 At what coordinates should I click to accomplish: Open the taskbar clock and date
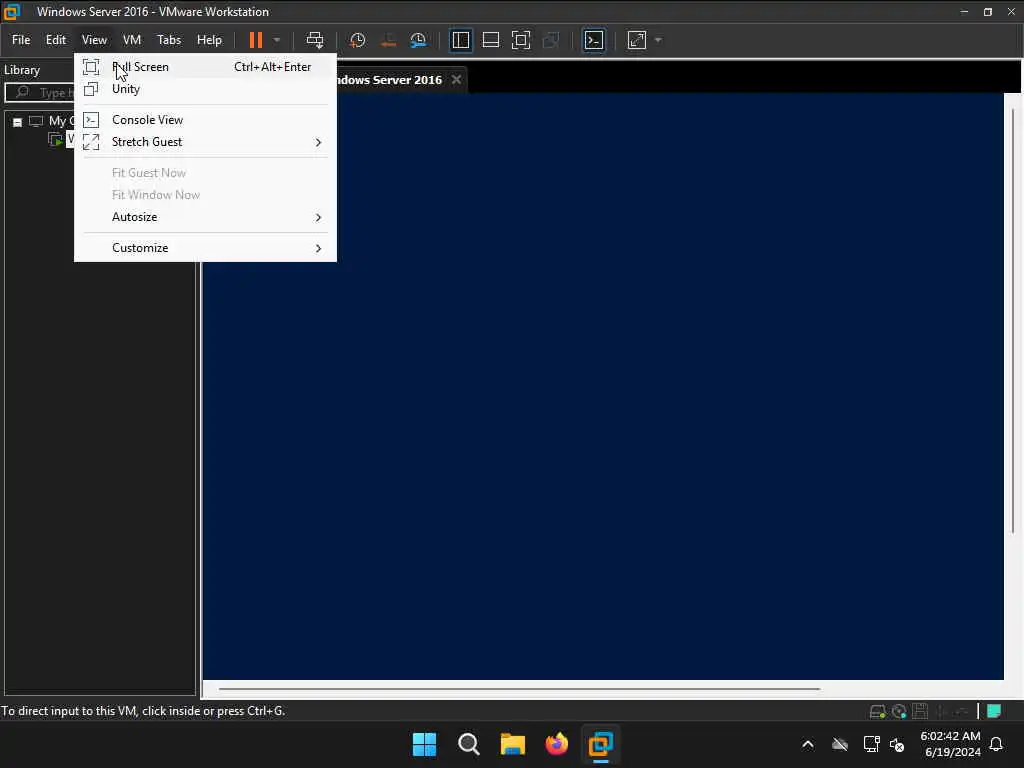point(951,744)
